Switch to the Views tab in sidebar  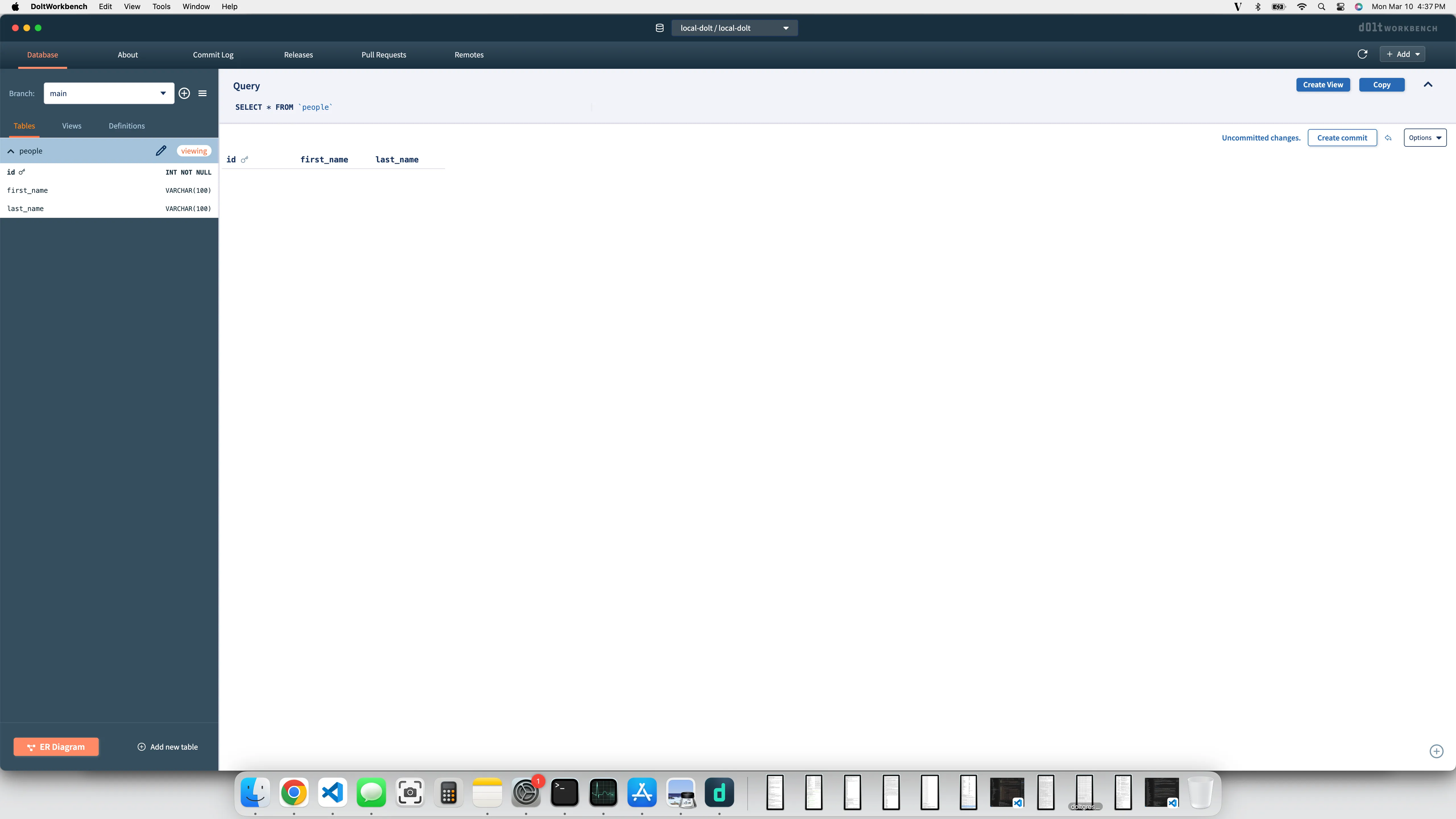coord(72,125)
